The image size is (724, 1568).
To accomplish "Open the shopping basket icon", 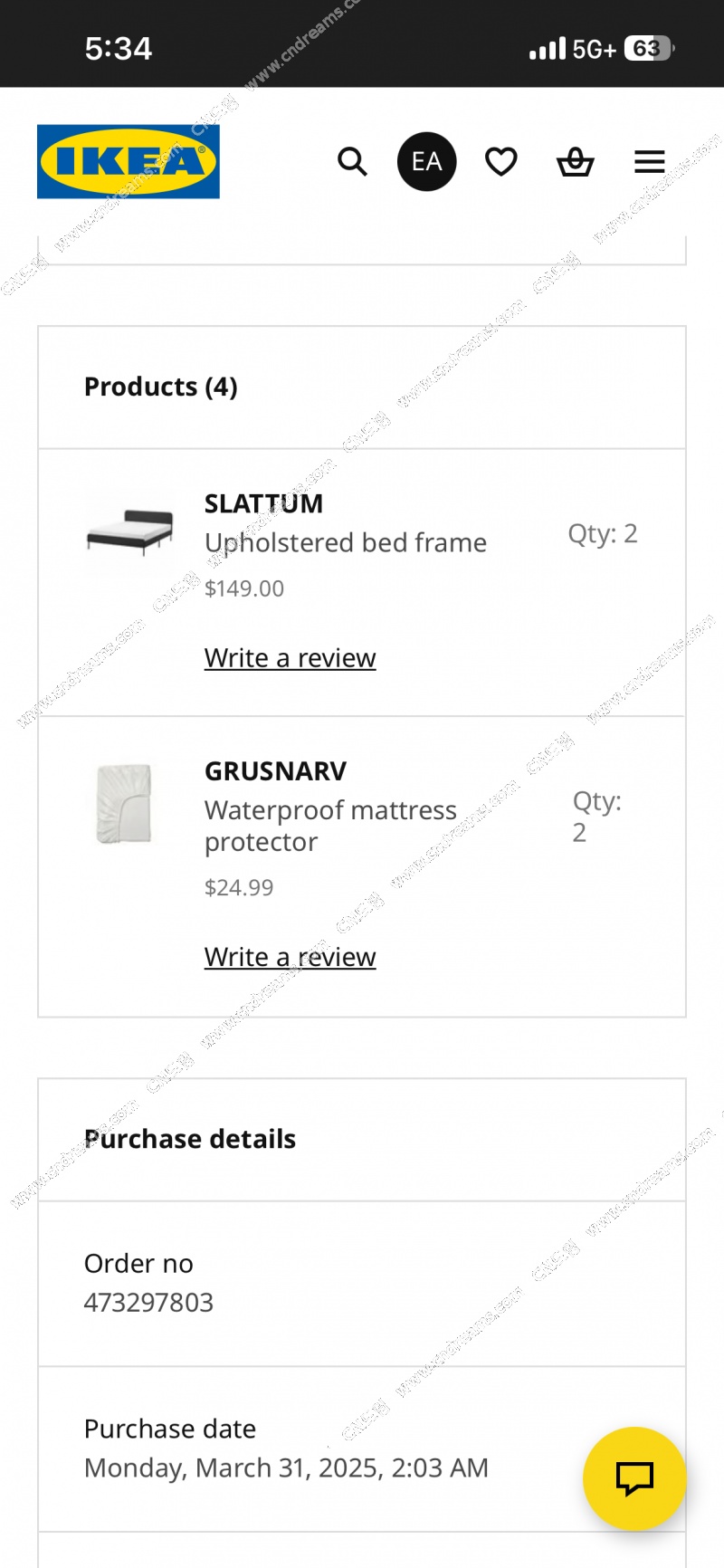I will (575, 162).
